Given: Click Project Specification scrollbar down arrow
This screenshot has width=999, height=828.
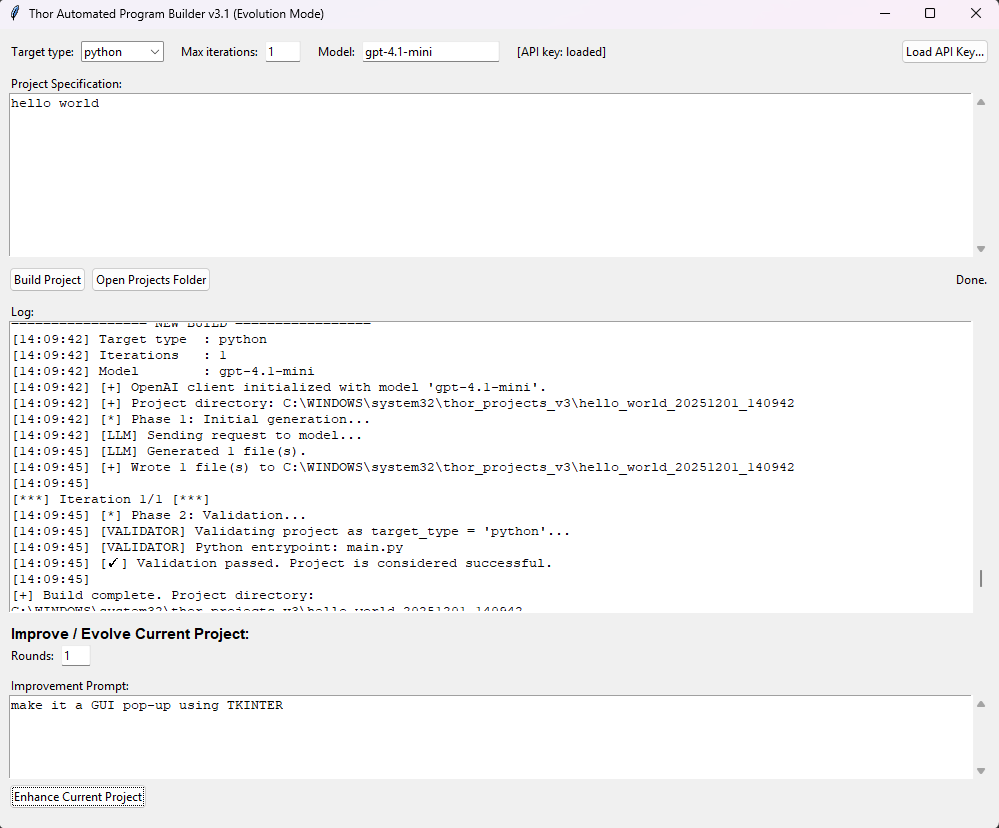Looking at the screenshot, I should click(x=981, y=249).
